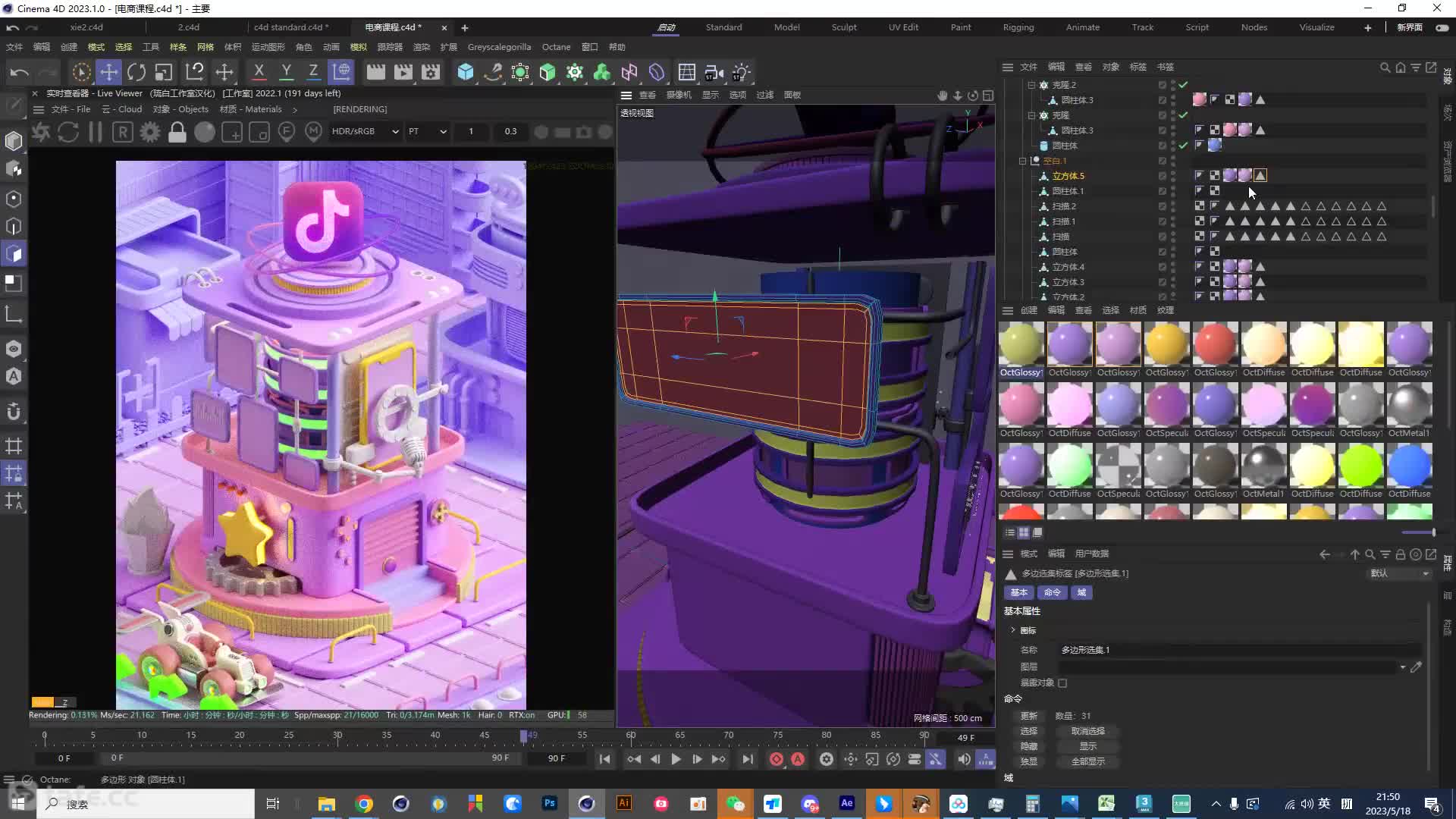Open the Greyscalegorilla menu
The image size is (1456, 819).
[x=499, y=47]
